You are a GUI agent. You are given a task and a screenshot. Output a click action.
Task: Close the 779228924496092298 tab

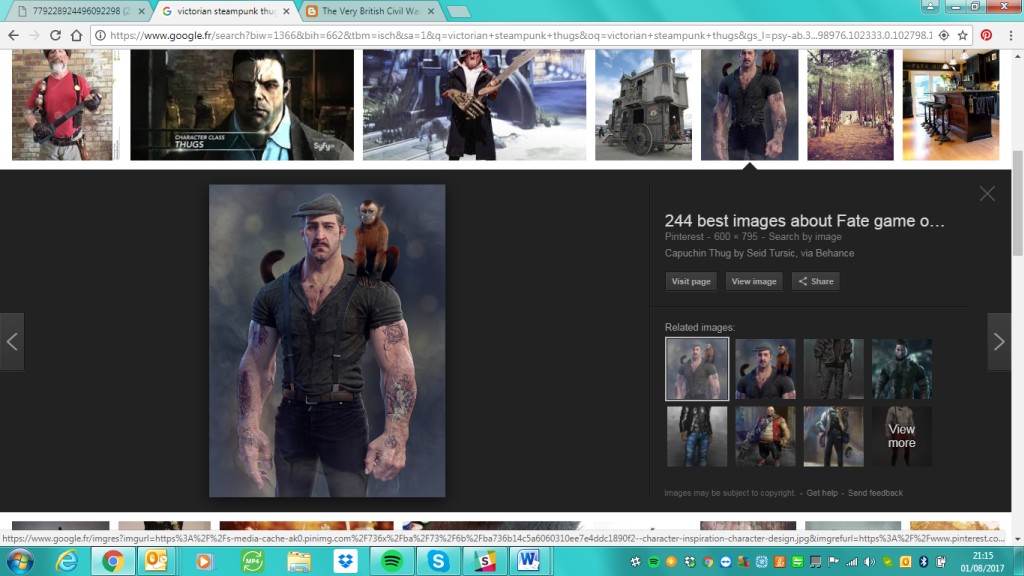pyautogui.click(x=142, y=11)
